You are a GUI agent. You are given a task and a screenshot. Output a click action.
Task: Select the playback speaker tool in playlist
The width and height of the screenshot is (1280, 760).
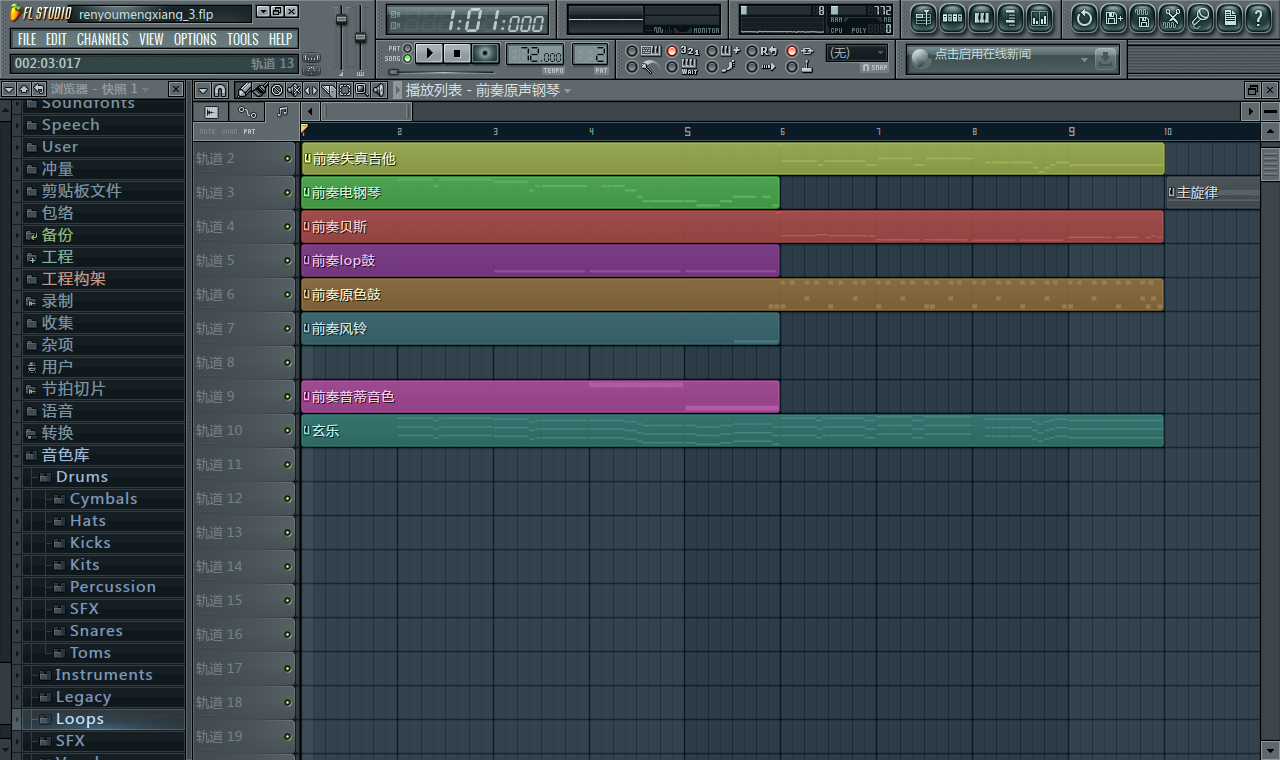click(x=379, y=90)
